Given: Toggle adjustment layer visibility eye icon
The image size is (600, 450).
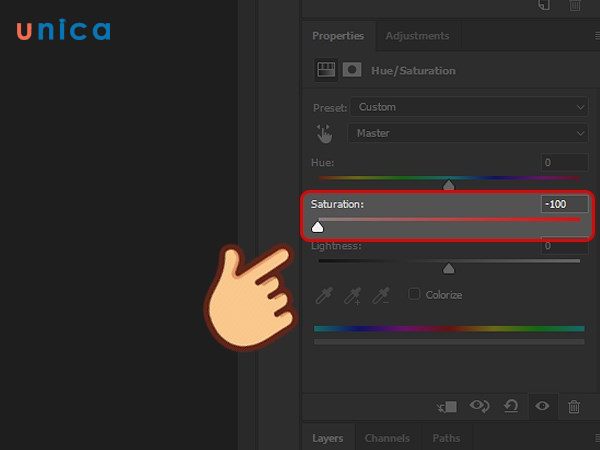Looking at the screenshot, I should click(542, 406).
